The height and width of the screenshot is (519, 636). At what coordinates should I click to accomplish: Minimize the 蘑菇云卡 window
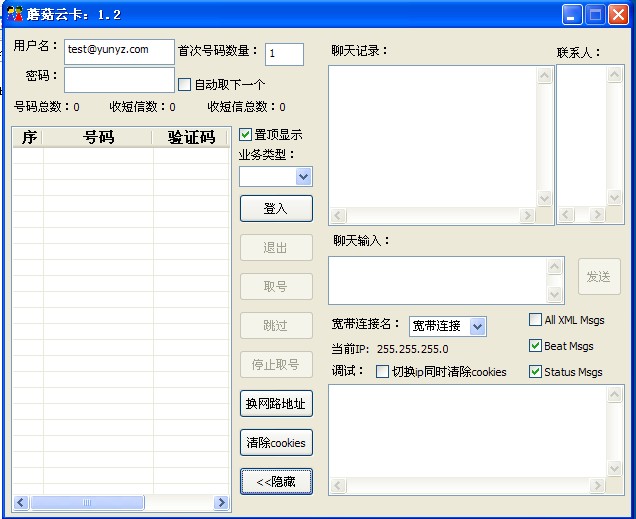pos(572,15)
